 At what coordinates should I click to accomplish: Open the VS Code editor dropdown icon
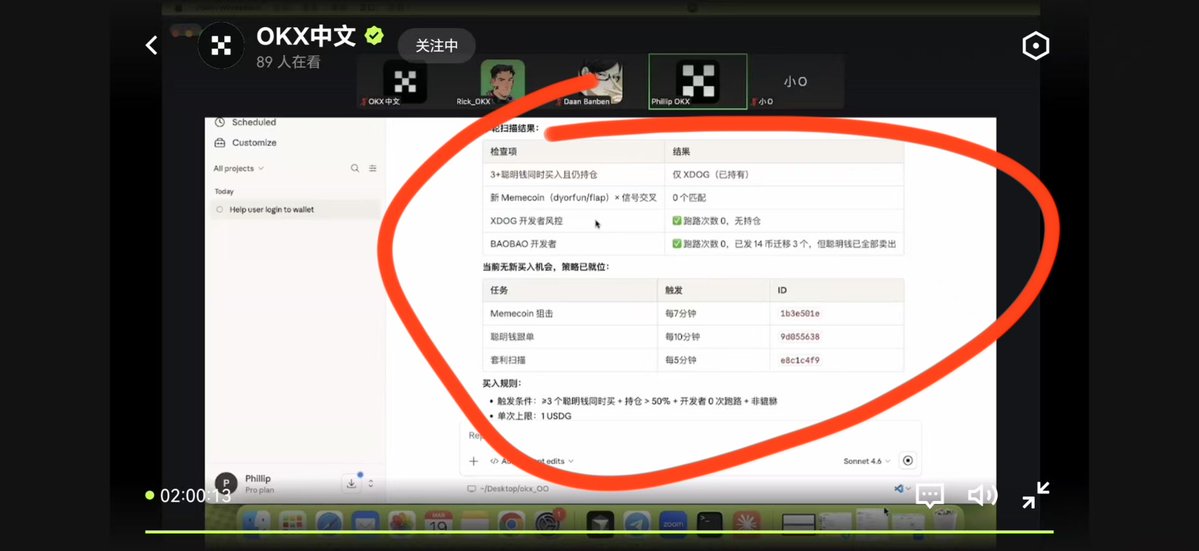(x=902, y=488)
